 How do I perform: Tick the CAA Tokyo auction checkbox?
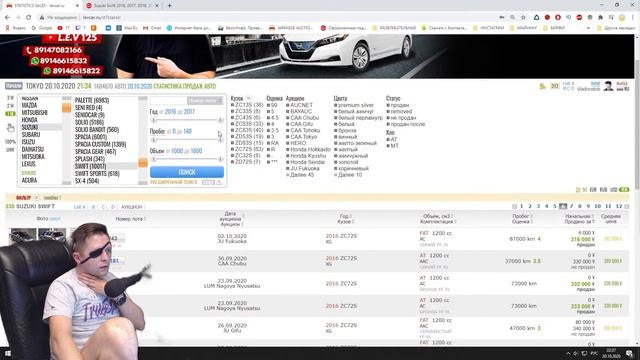click(x=288, y=137)
